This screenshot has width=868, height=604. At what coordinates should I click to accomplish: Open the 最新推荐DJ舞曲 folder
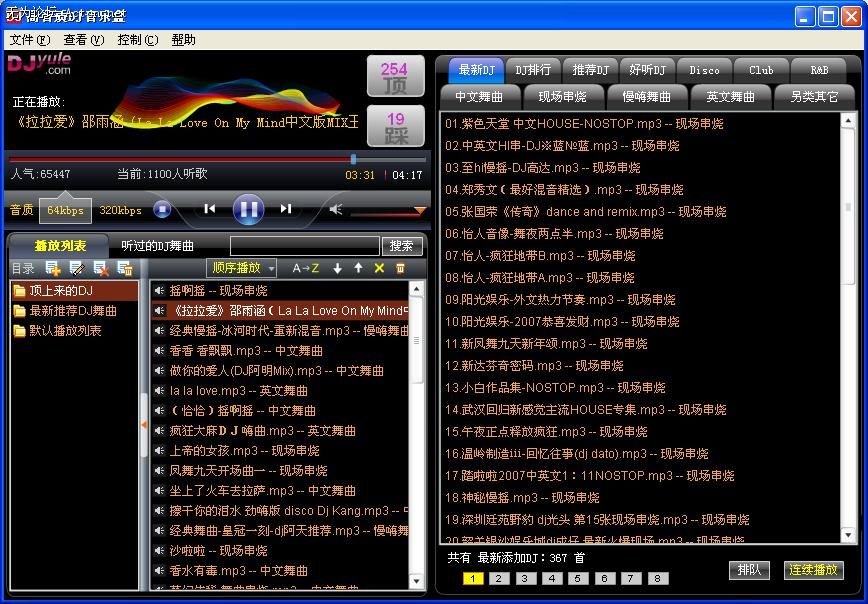pos(73,311)
